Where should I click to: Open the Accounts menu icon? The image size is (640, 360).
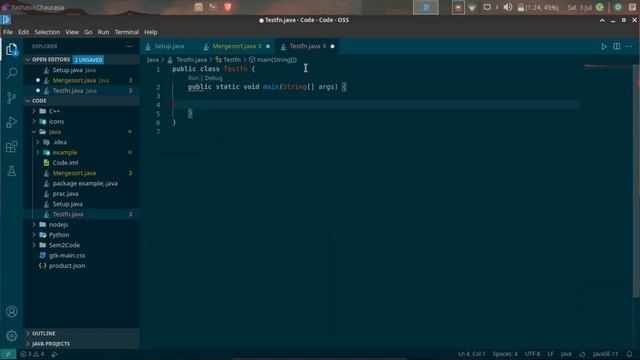tap(11, 311)
